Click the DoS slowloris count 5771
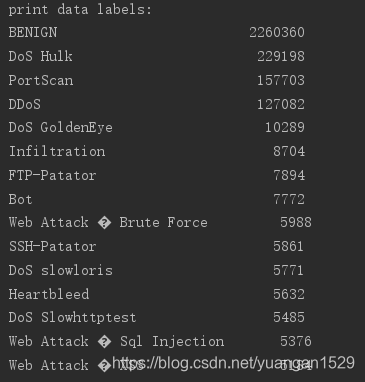365x382 pixels. coord(289,270)
